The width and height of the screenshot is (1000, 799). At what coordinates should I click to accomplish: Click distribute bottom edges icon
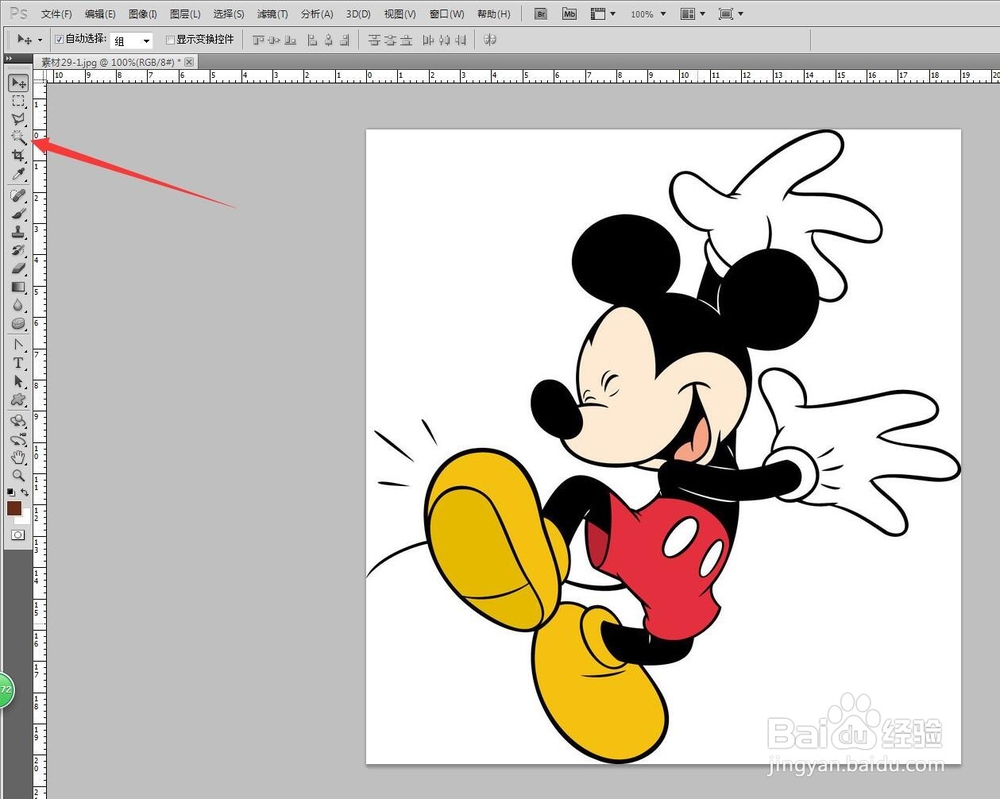[406, 40]
